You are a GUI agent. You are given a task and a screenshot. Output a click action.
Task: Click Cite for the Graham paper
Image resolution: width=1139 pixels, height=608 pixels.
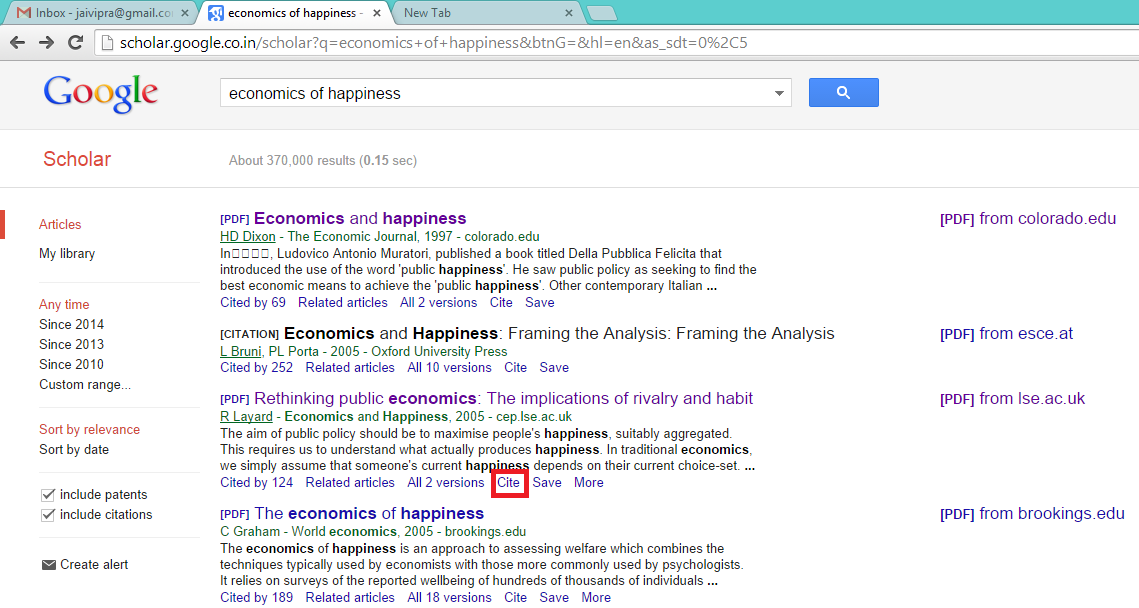[x=516, y=597]
